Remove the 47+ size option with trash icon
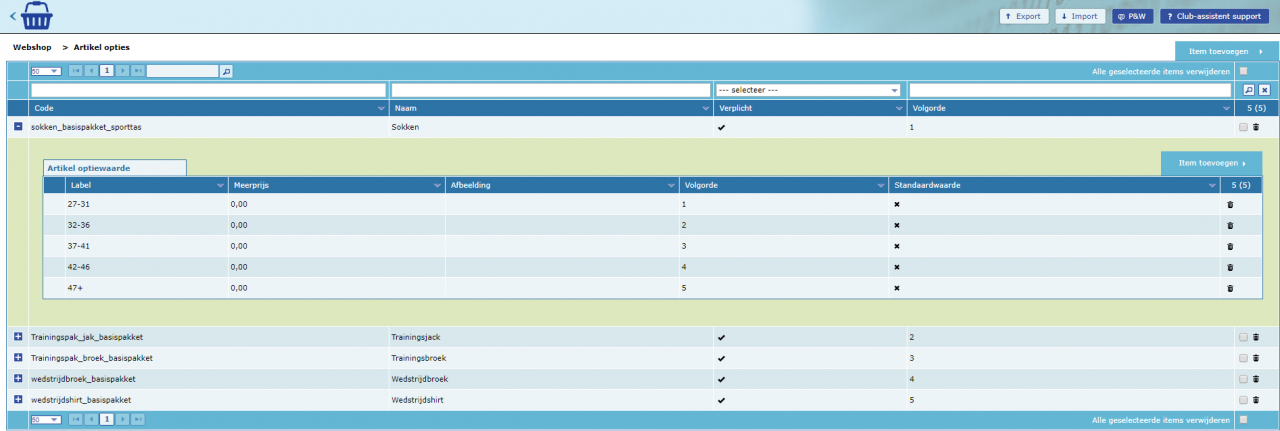This screenshot has height=431, width=1280. pyautogui.click(x=1230, y=288)
